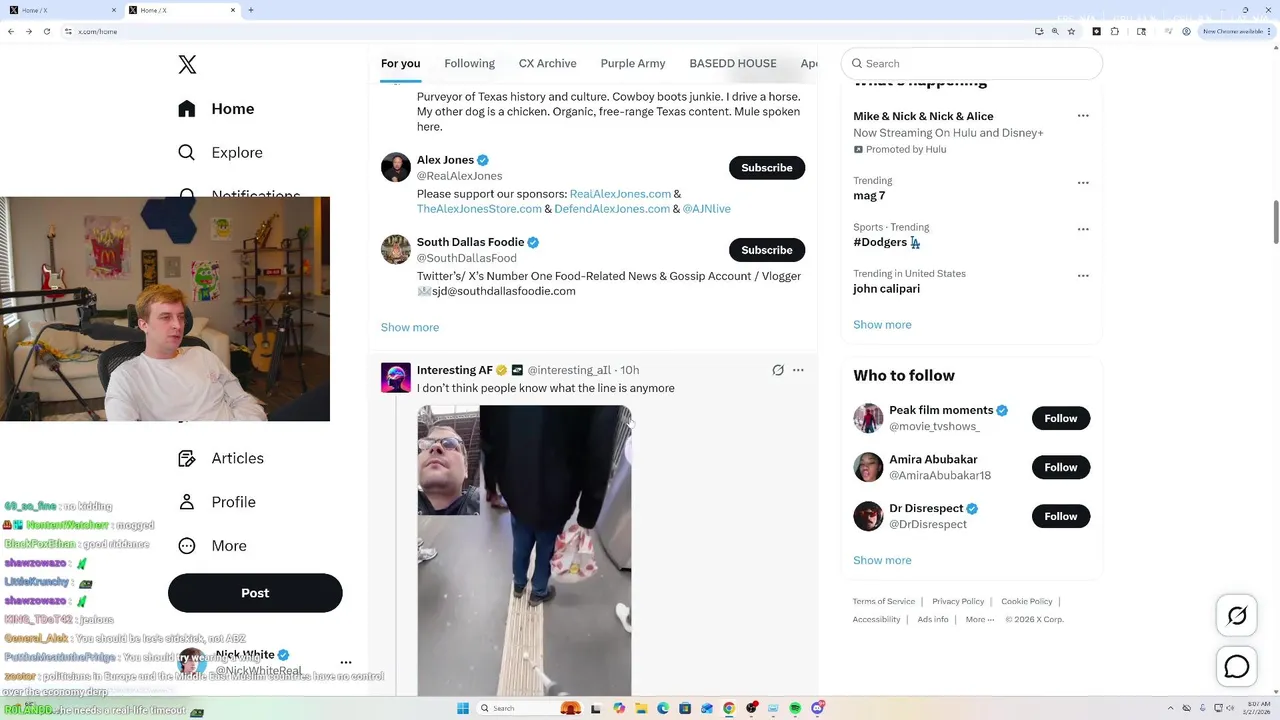The height and width of the screenshot is (720, 1280).
Task: Open the john calipari trend
Action: coord(886,289)
